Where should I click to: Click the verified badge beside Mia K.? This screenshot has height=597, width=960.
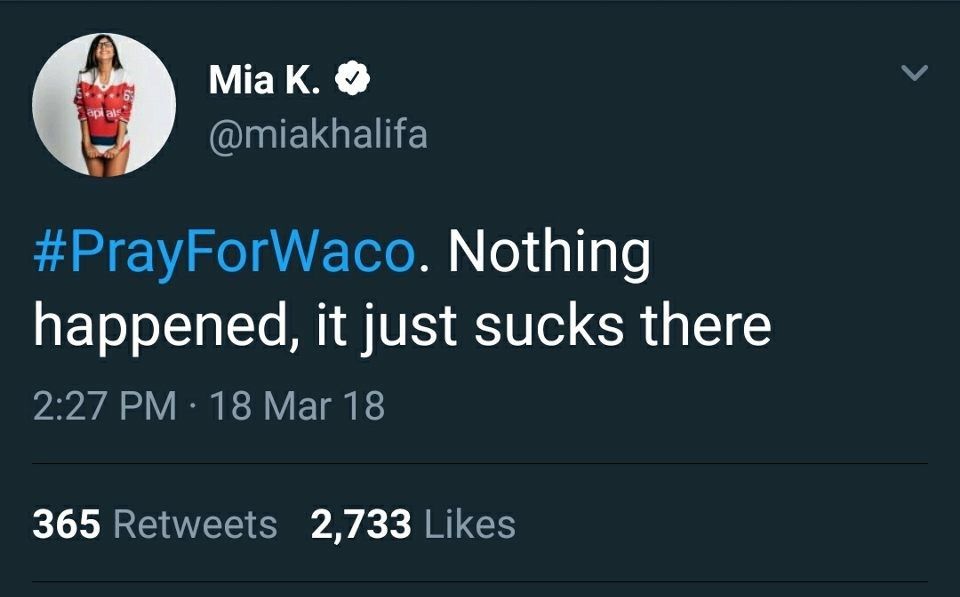352,80
